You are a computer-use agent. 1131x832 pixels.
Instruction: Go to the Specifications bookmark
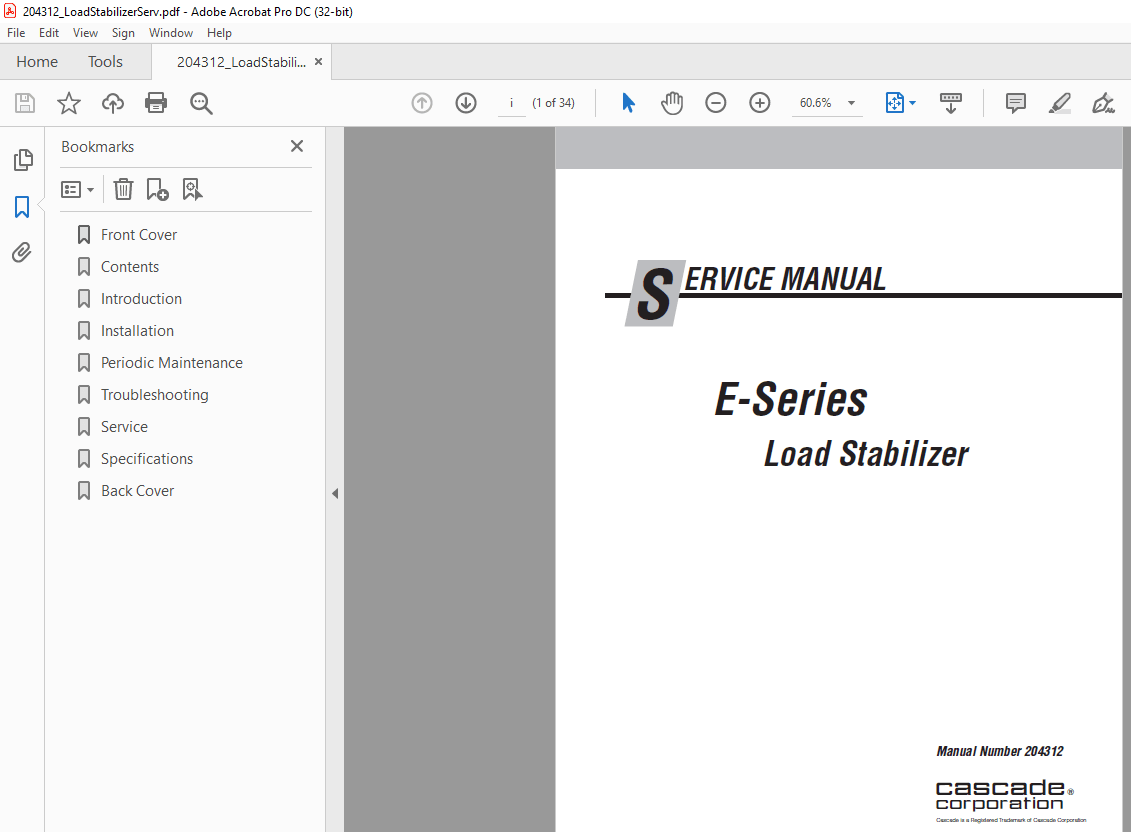(x=147, y=458)
